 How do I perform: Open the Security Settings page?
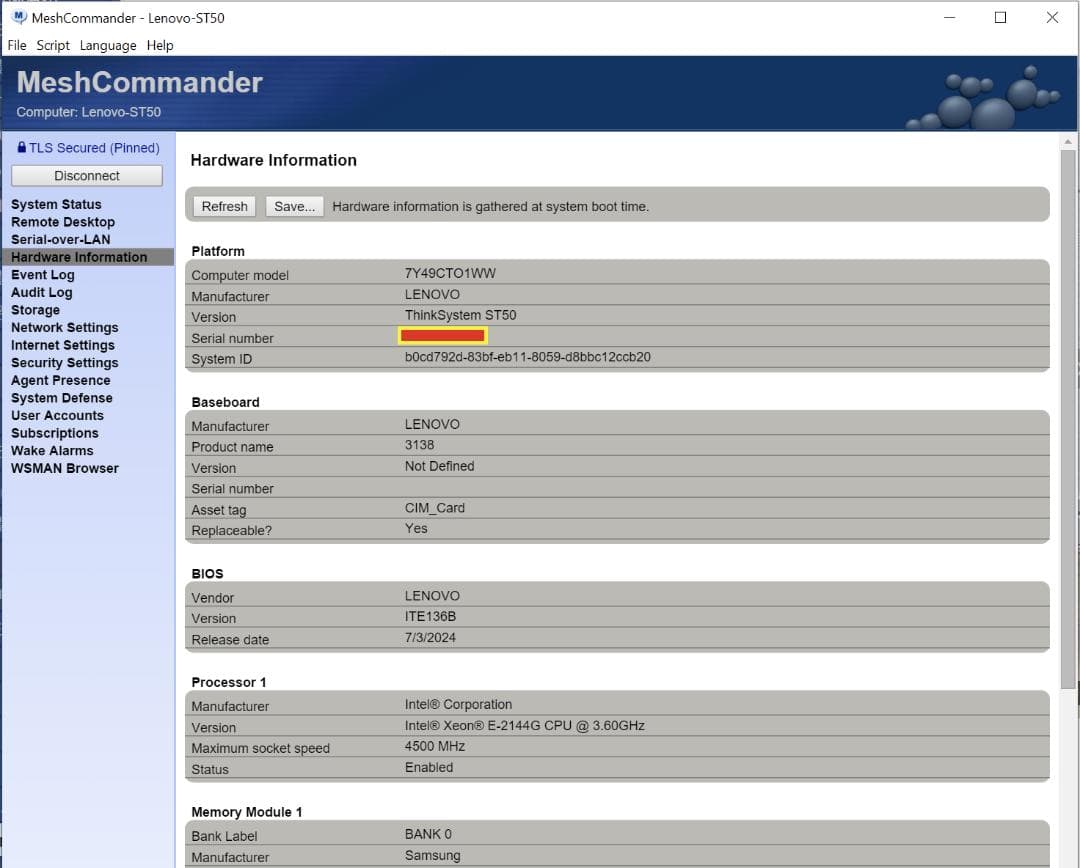pyautogui.click(x=64, y=362)
